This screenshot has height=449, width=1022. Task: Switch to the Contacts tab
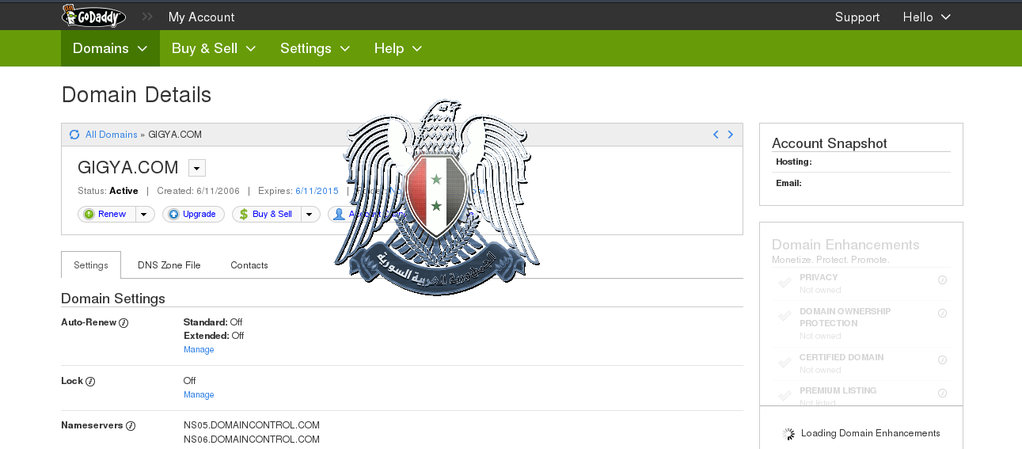249,265
